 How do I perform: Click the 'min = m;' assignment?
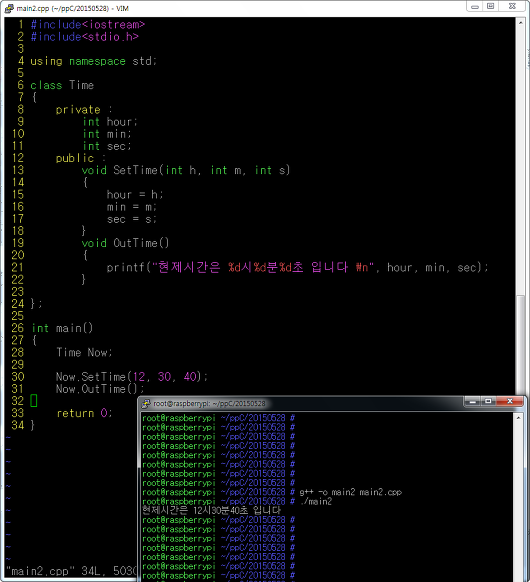tap(132, 207)
